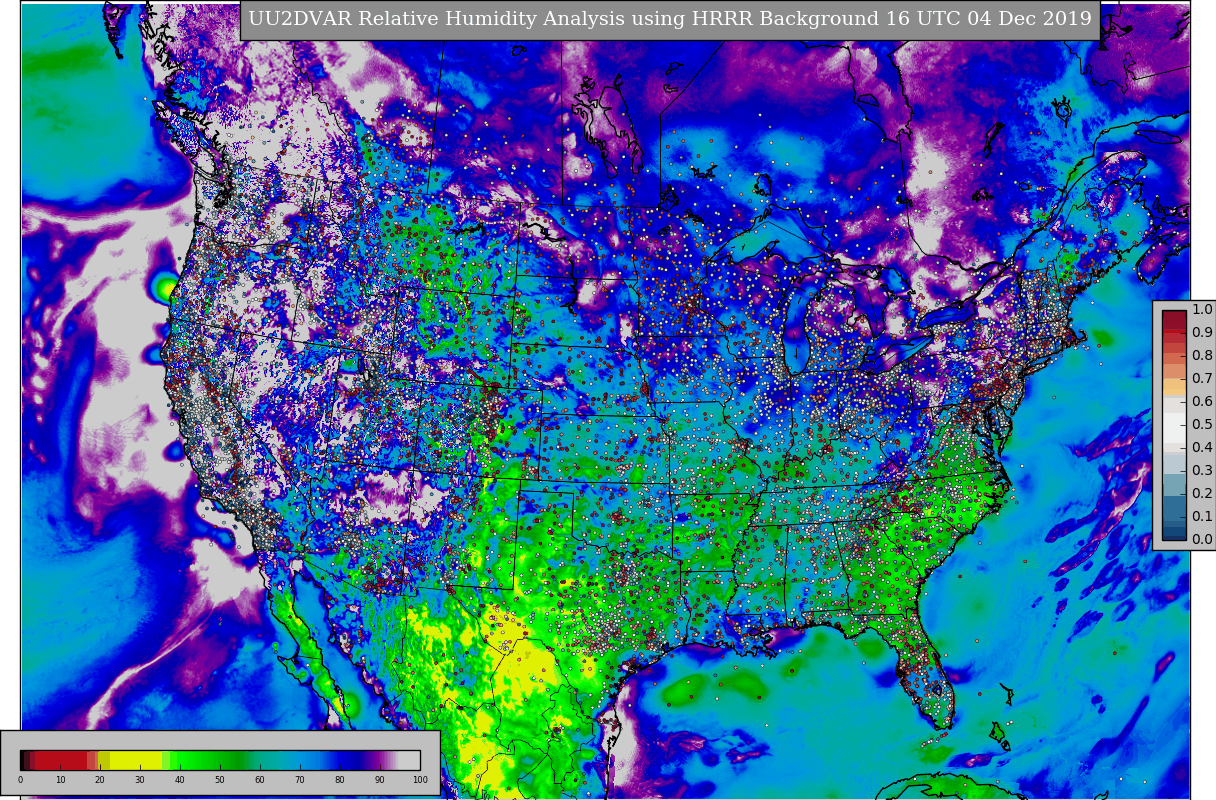Click the '0.2' label on right colorbar

point(1202,494)
